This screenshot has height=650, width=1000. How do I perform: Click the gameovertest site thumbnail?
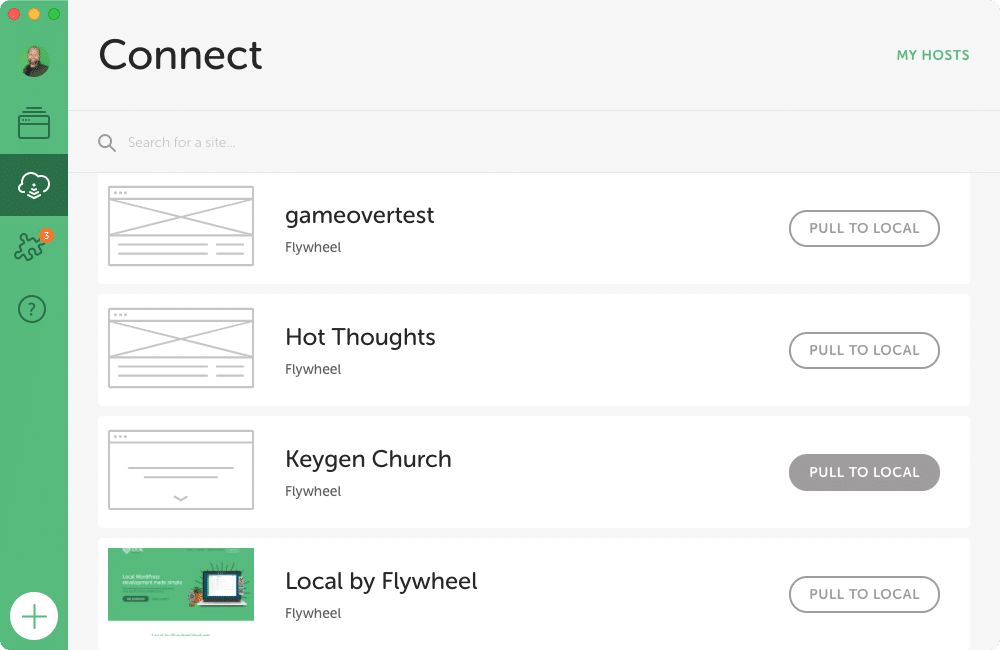pos(181,226)
